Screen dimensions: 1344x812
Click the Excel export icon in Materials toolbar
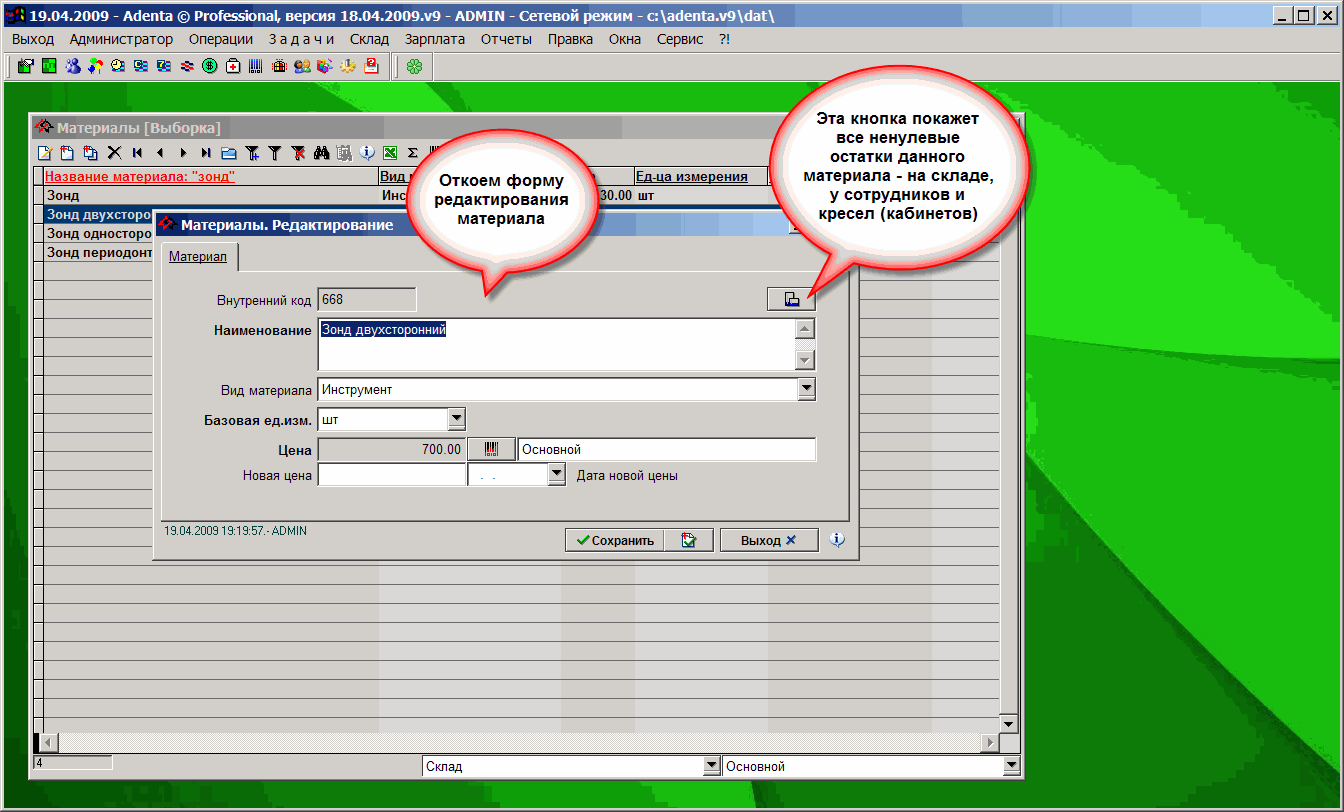pos(390,153)
